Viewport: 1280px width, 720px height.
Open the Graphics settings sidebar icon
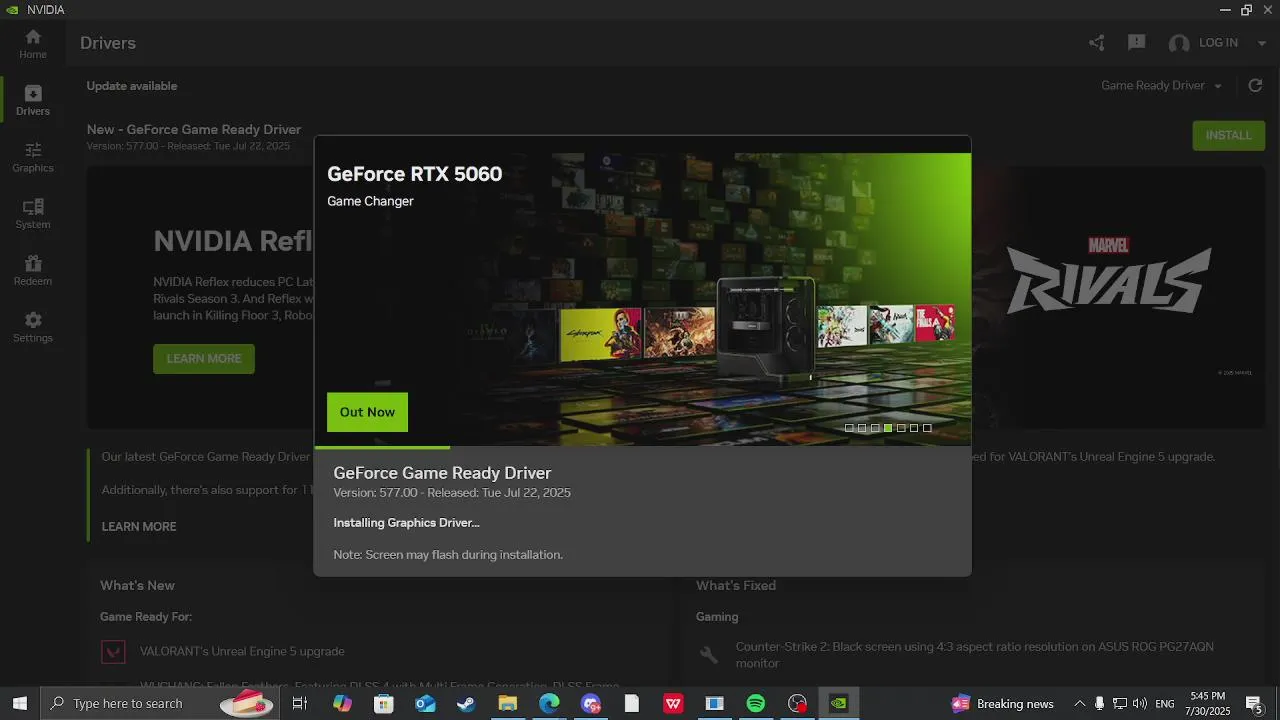tap(33, 157)
